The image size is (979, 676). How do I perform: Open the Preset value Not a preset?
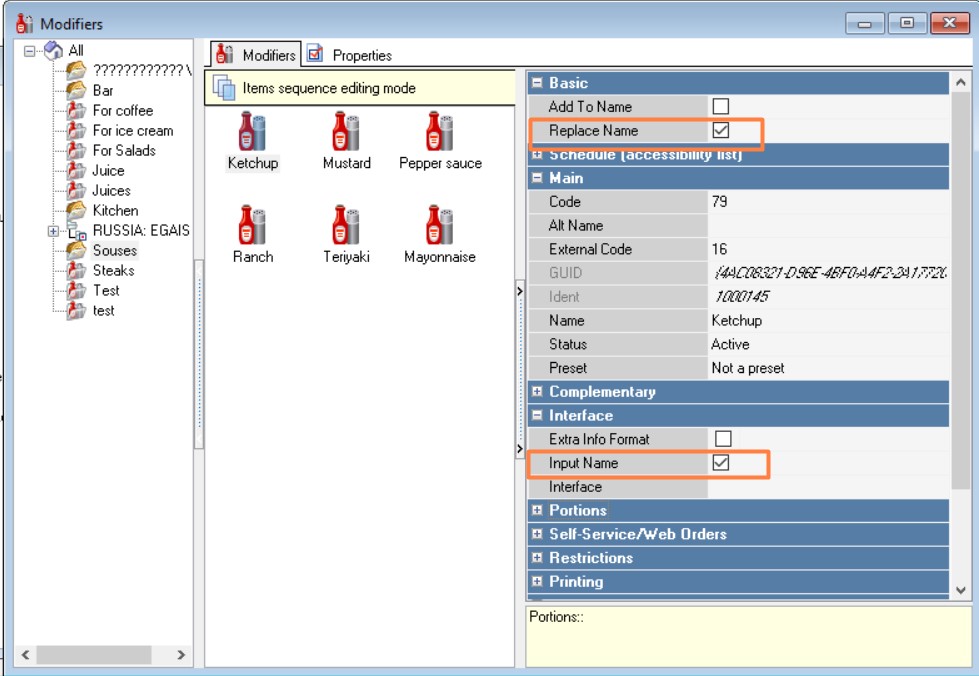click(828, 368)
